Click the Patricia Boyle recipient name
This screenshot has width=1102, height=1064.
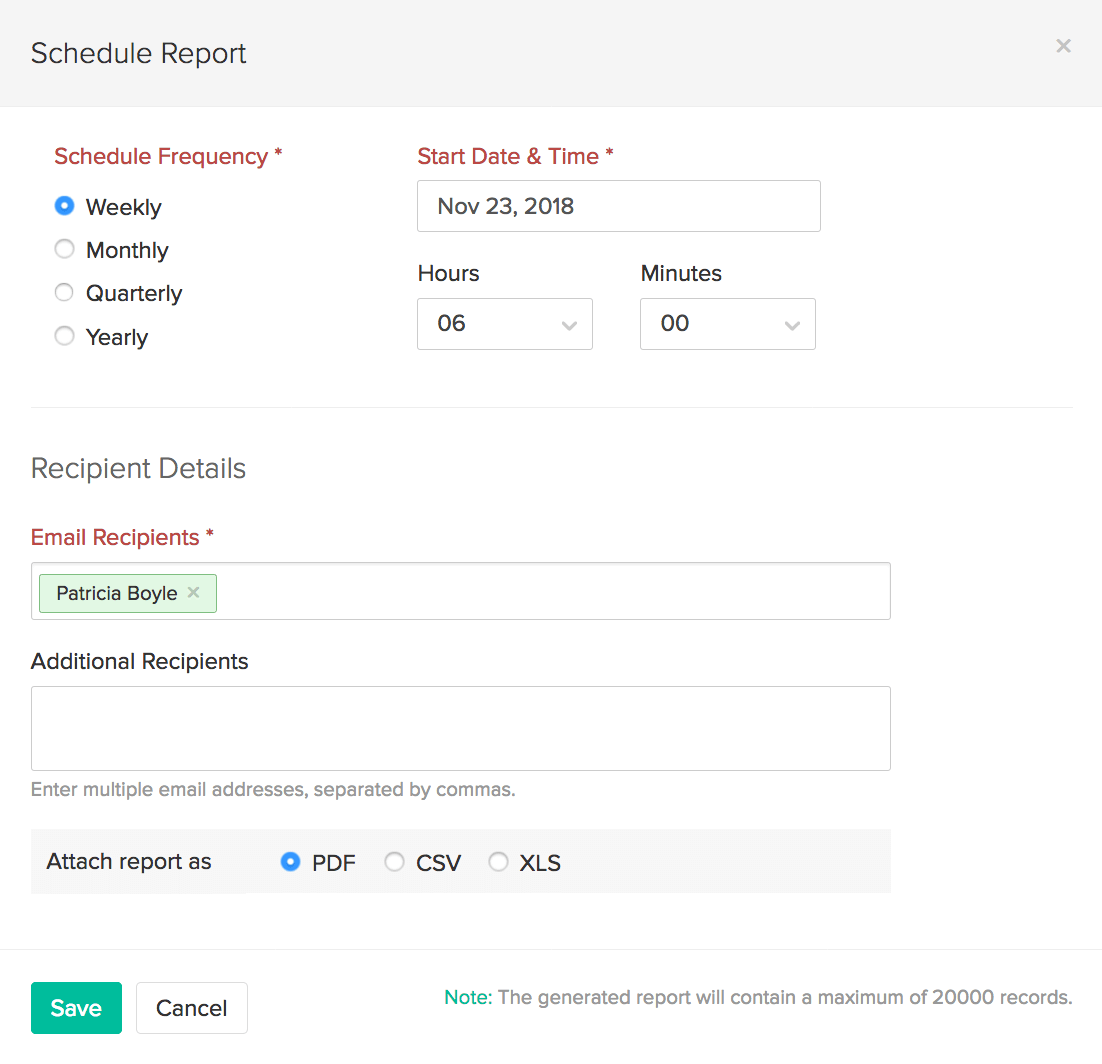(x=116, y=593)
